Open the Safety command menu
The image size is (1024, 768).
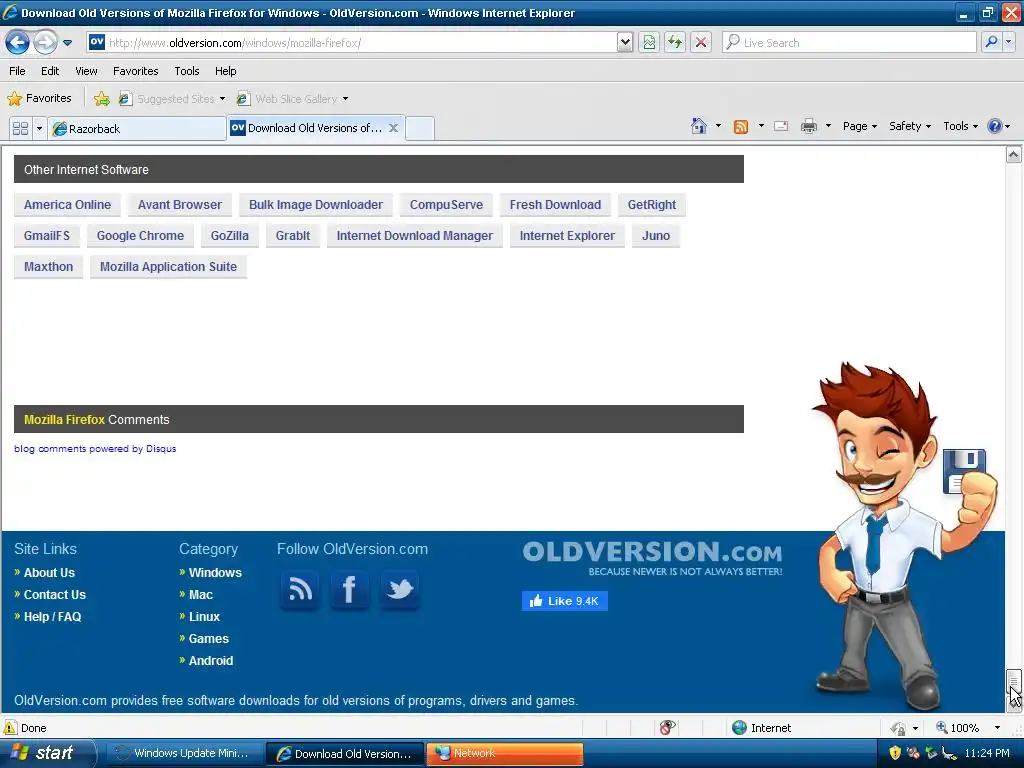[910, 126]
